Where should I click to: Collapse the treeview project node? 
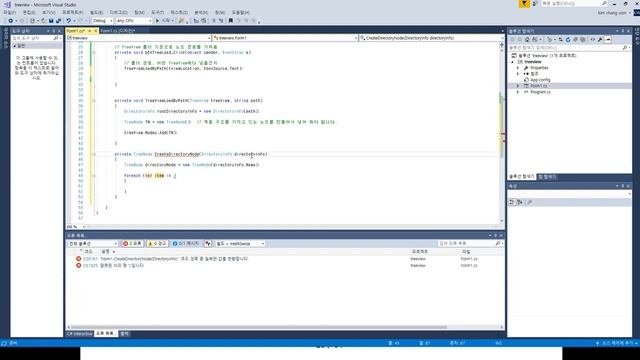[x=513, y=62]
